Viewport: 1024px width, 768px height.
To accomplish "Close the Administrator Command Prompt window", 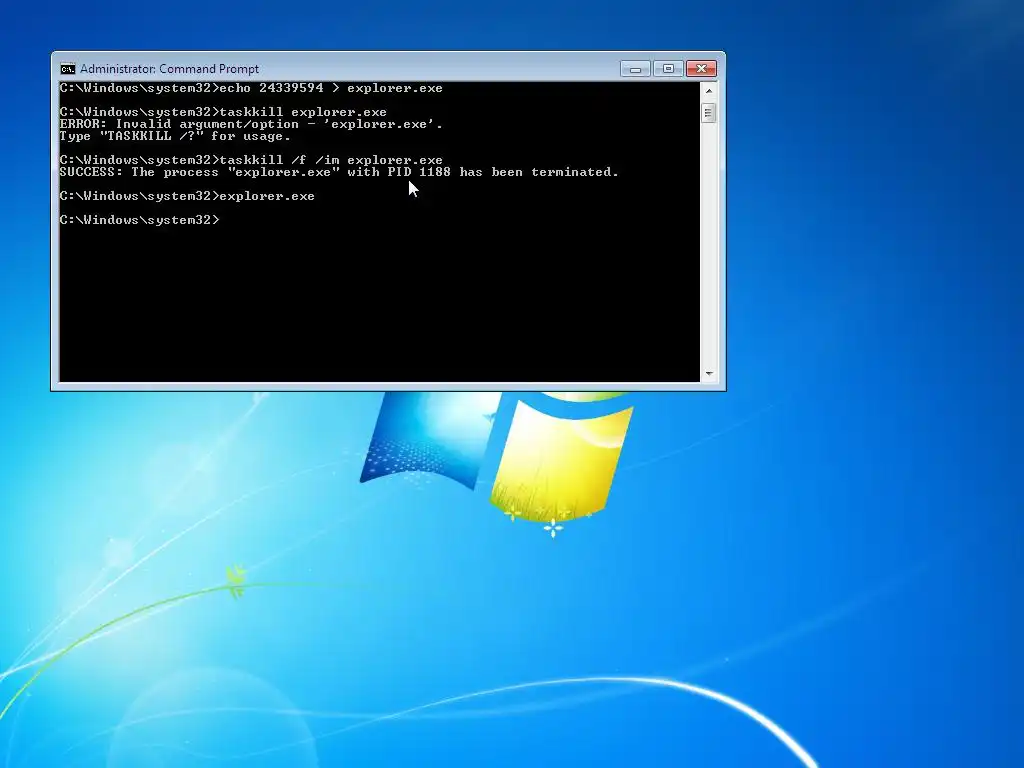I will tap(701, 69).
